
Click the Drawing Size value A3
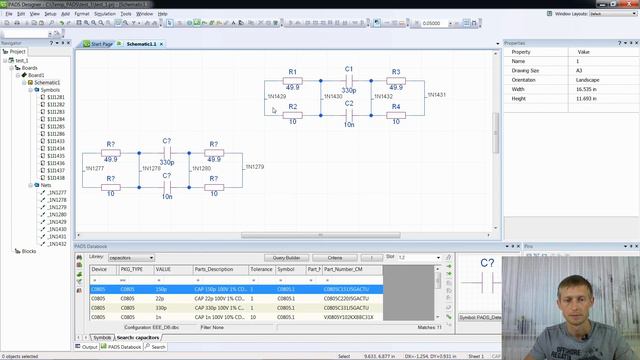click(579, 71)
